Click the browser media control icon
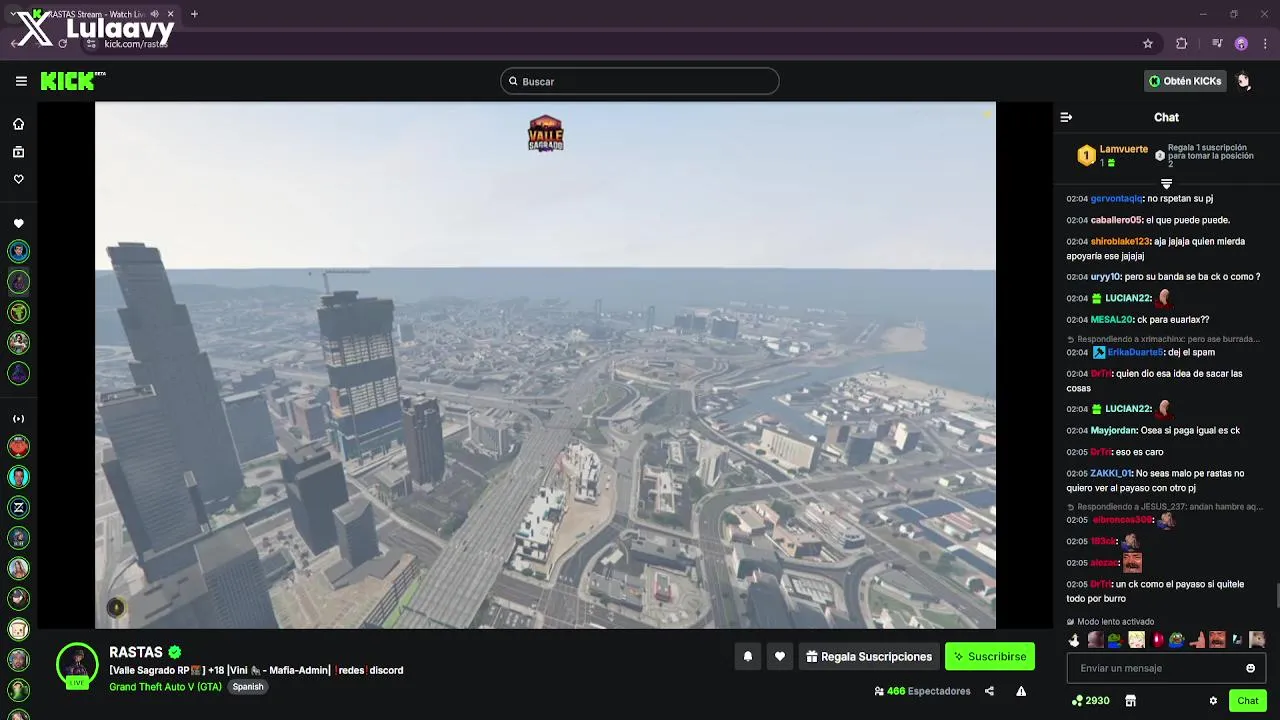 1216,44
